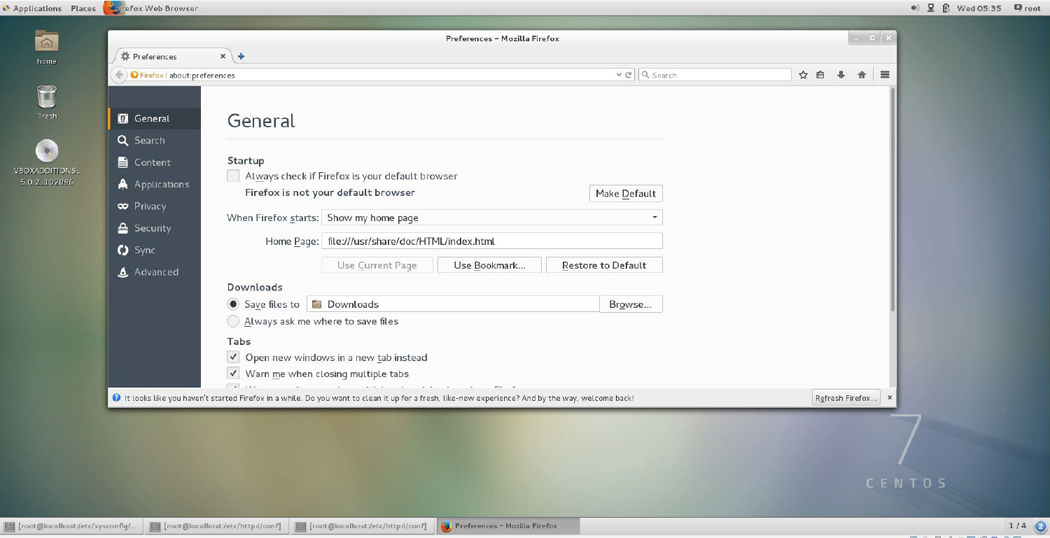This screenshot has width=1050, height=538.
Task: Expand When Firefox starts dropdown
Action: point(492,217)
